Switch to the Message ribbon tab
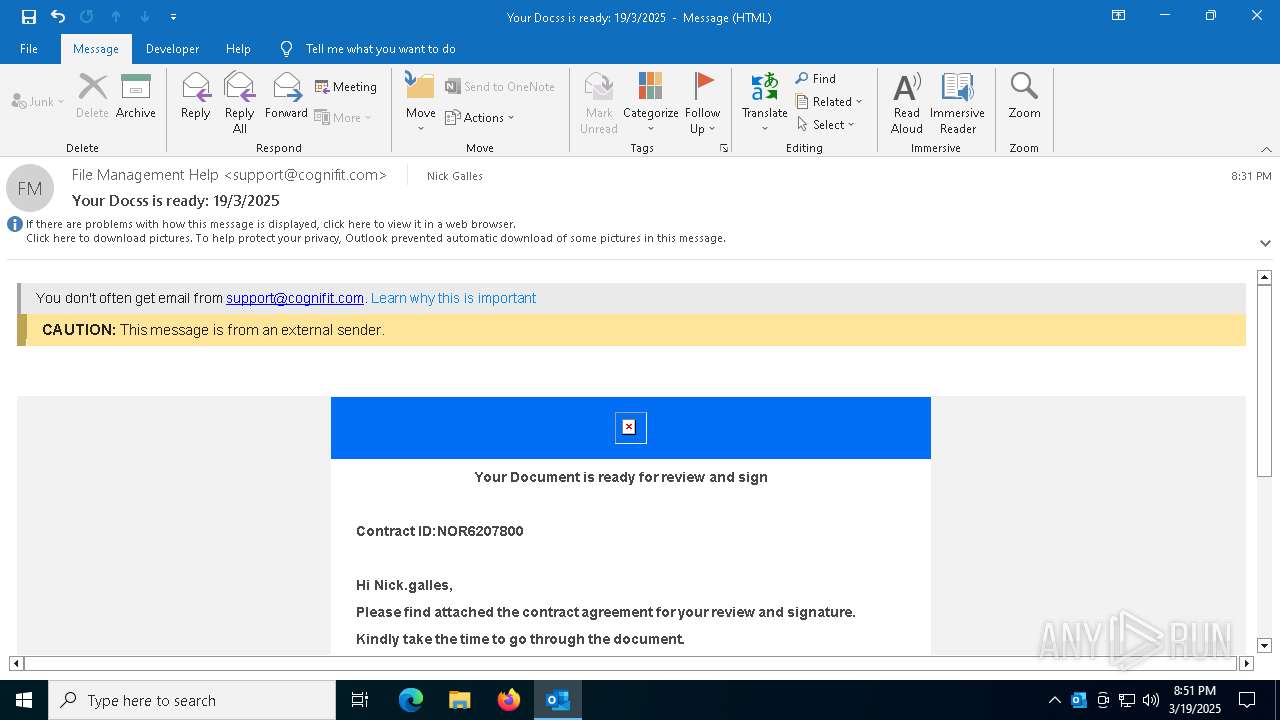Screen dimensions: 1280x720 [x=96, y=48]
